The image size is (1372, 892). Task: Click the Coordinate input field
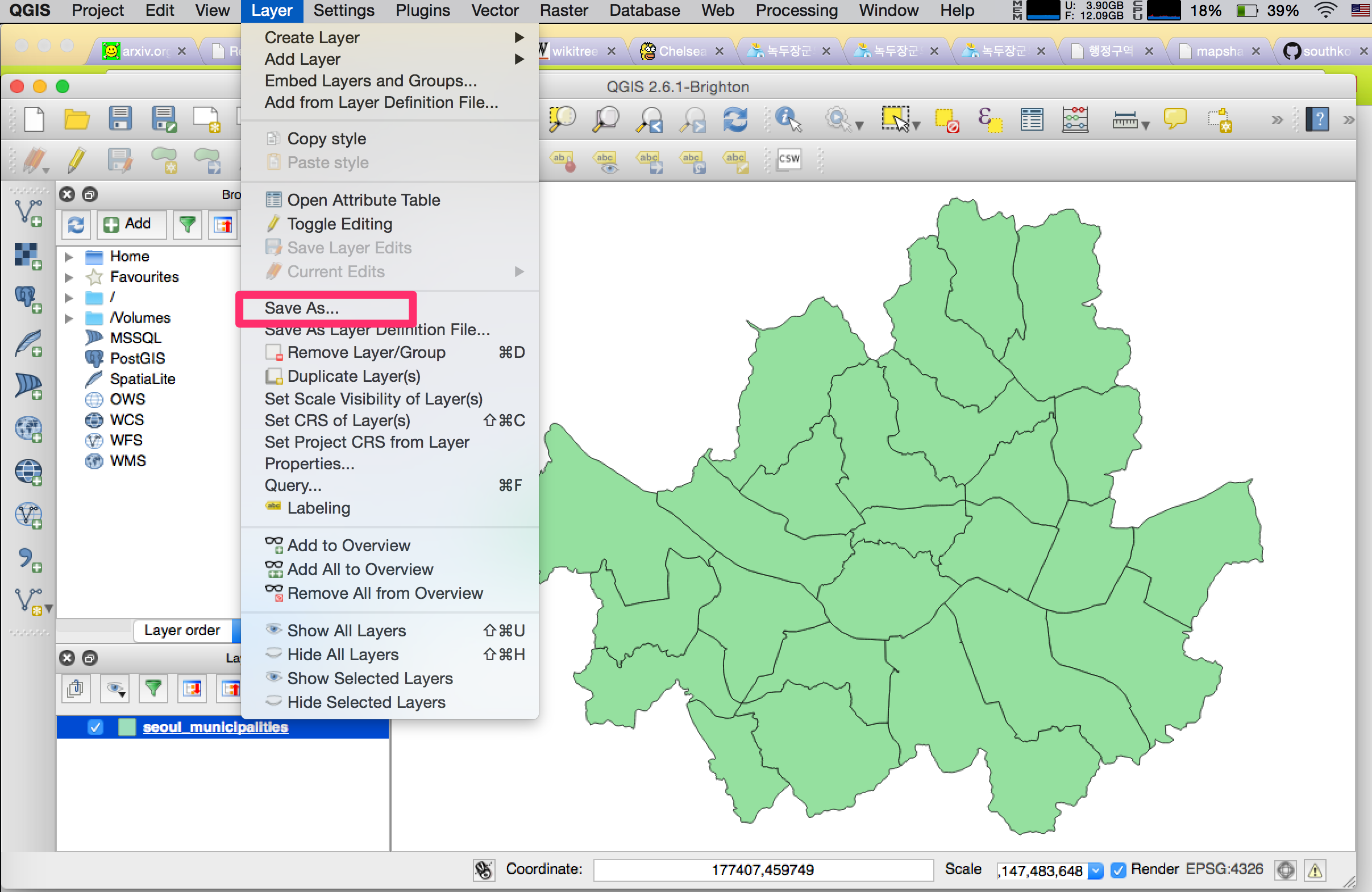tap(762, 869)
